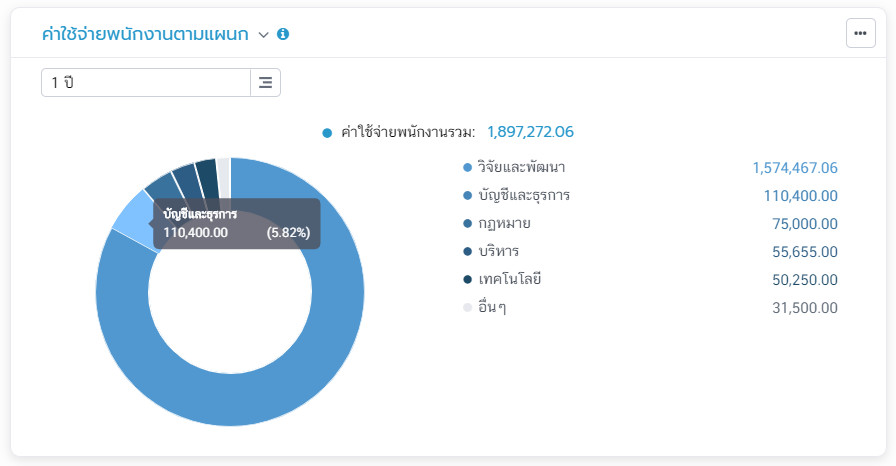Click the 75,000.00 amount for กฎหมาย
The width and height of the screenshot is (896, 466).
tap(804, 224)
